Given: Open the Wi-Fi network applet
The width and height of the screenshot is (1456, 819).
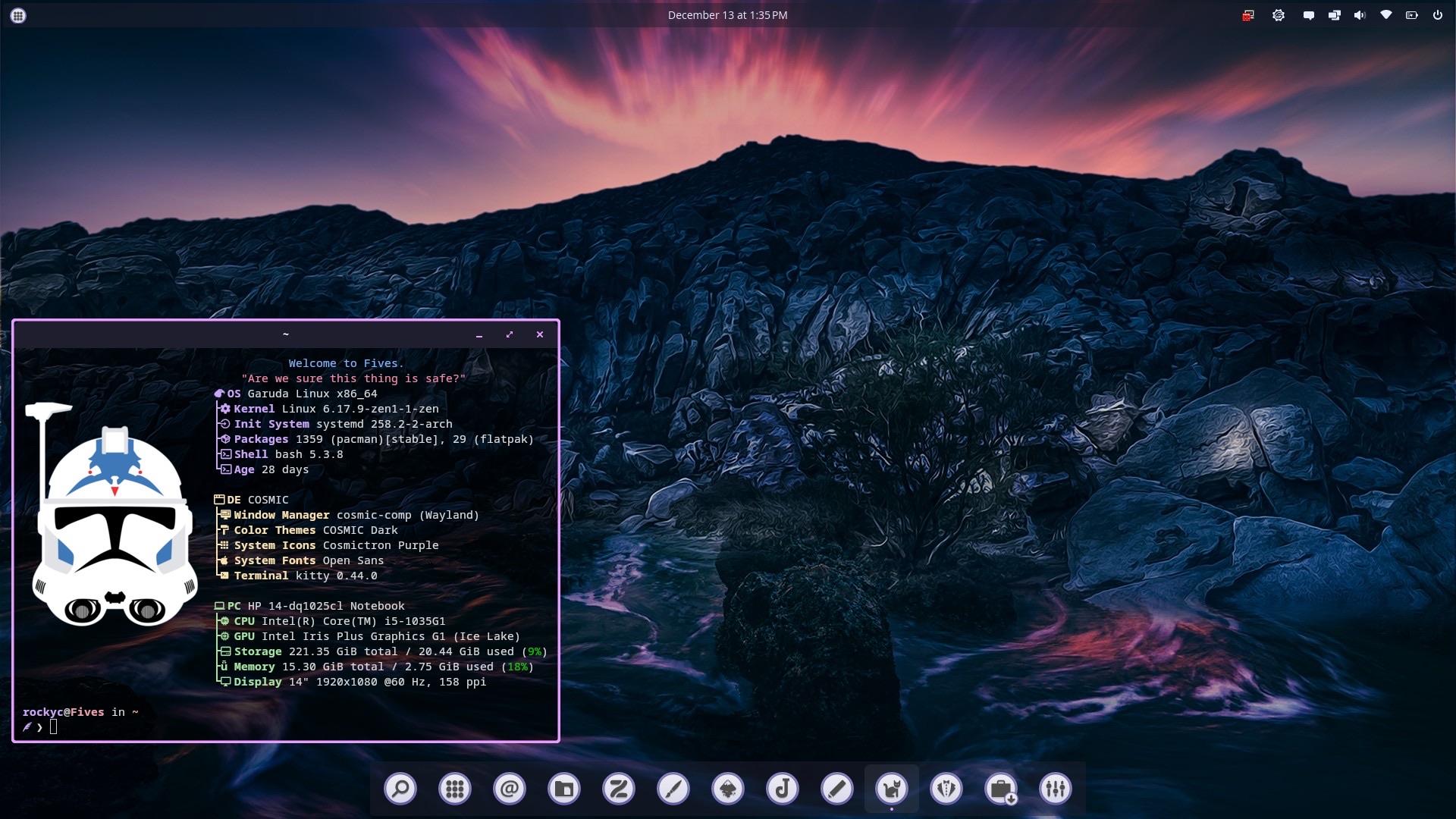Looking at the screenshot, I should (x=1385, y=15).
